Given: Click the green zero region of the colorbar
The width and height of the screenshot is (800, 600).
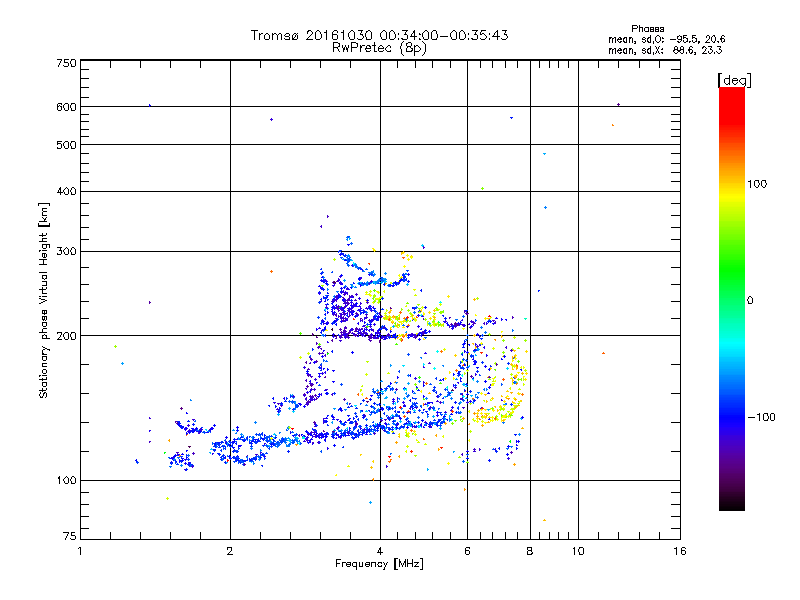Looking at the screenshot, I should [x=732, y=300].
